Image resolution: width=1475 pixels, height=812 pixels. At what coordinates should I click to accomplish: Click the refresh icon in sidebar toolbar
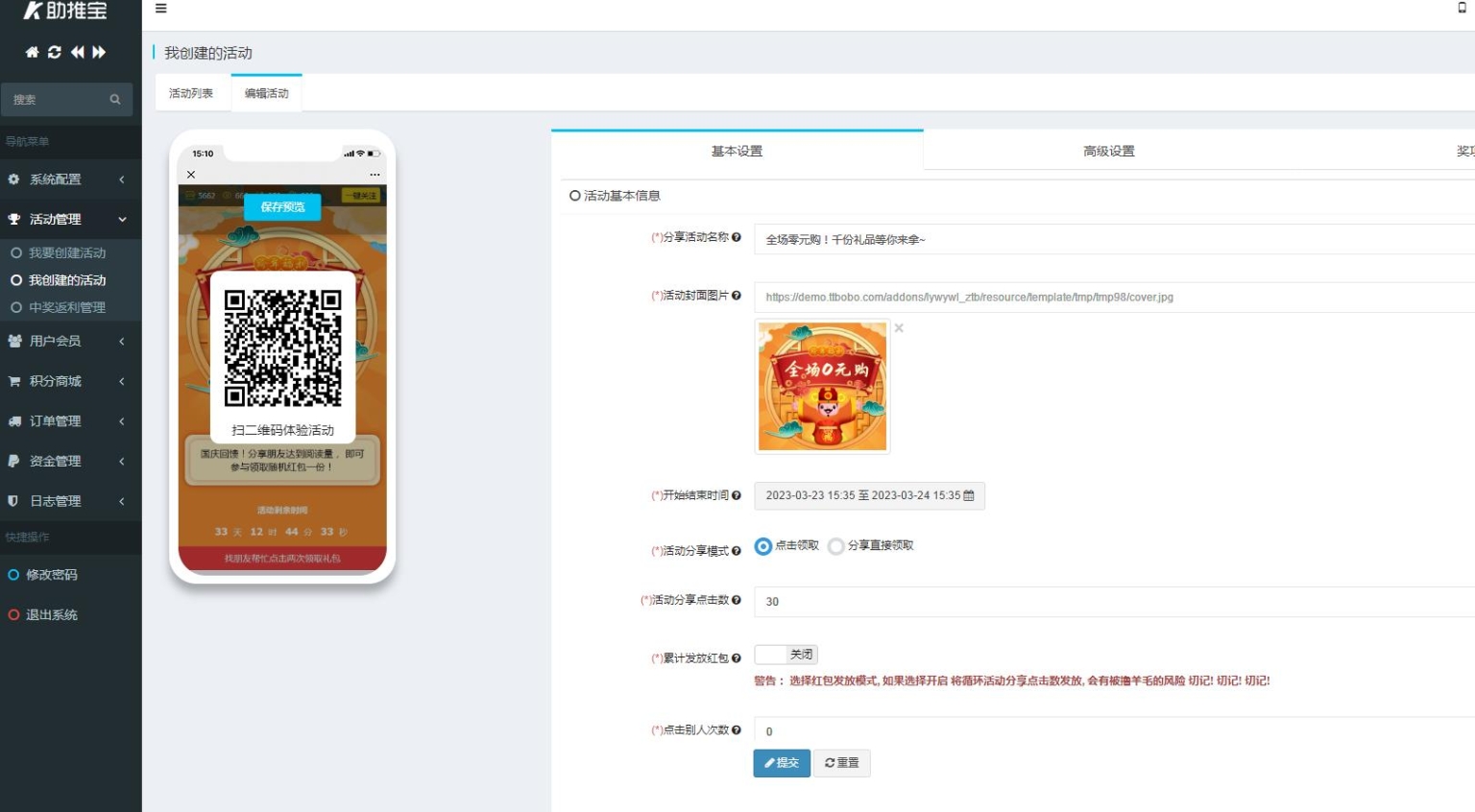[x=54, y=53]
